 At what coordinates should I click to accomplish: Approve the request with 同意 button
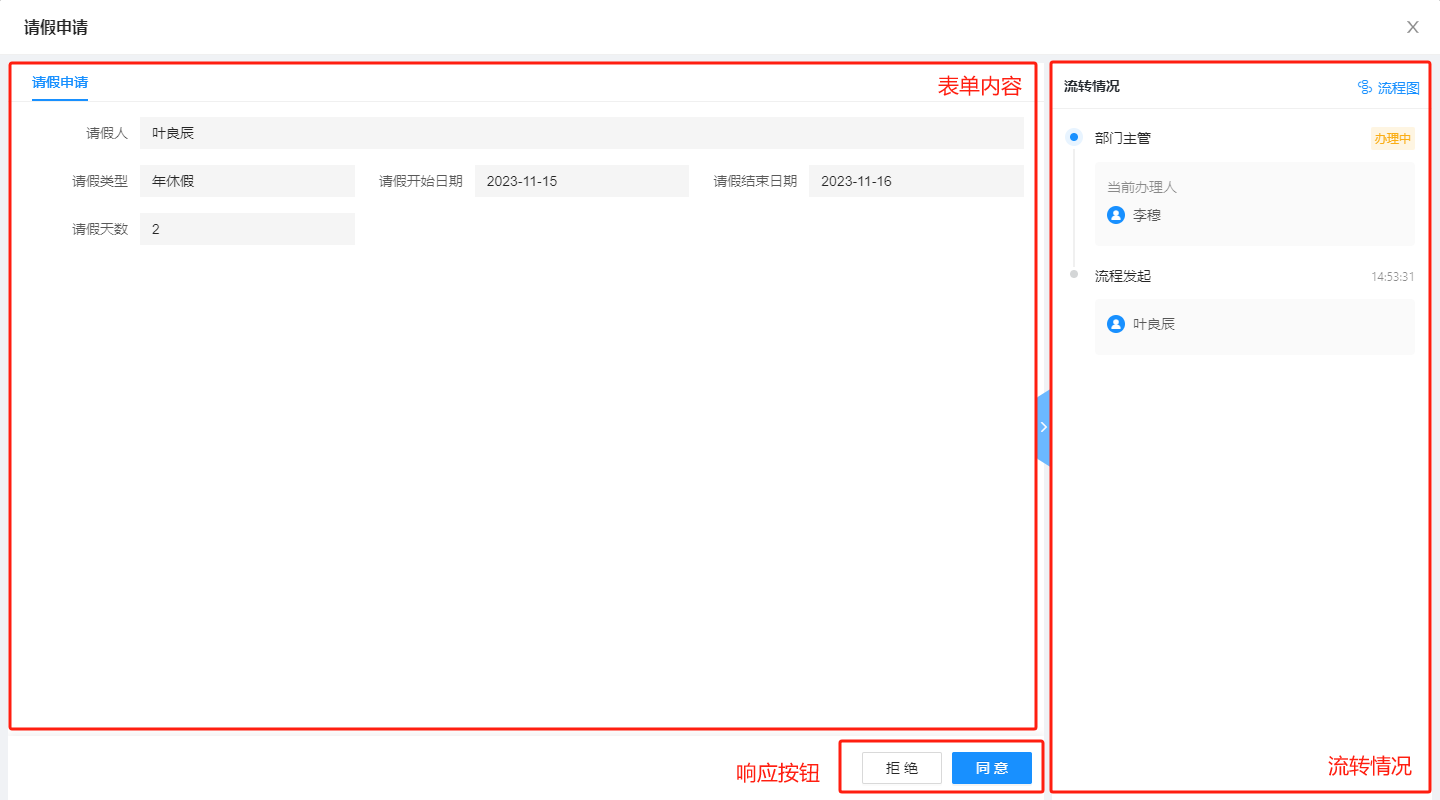(x=991, y=768)
